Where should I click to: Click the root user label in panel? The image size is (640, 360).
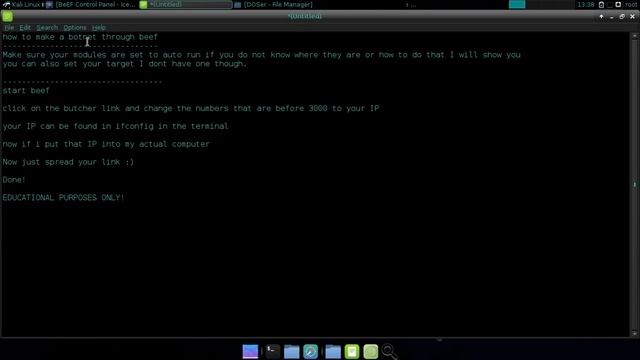(631, 4)
